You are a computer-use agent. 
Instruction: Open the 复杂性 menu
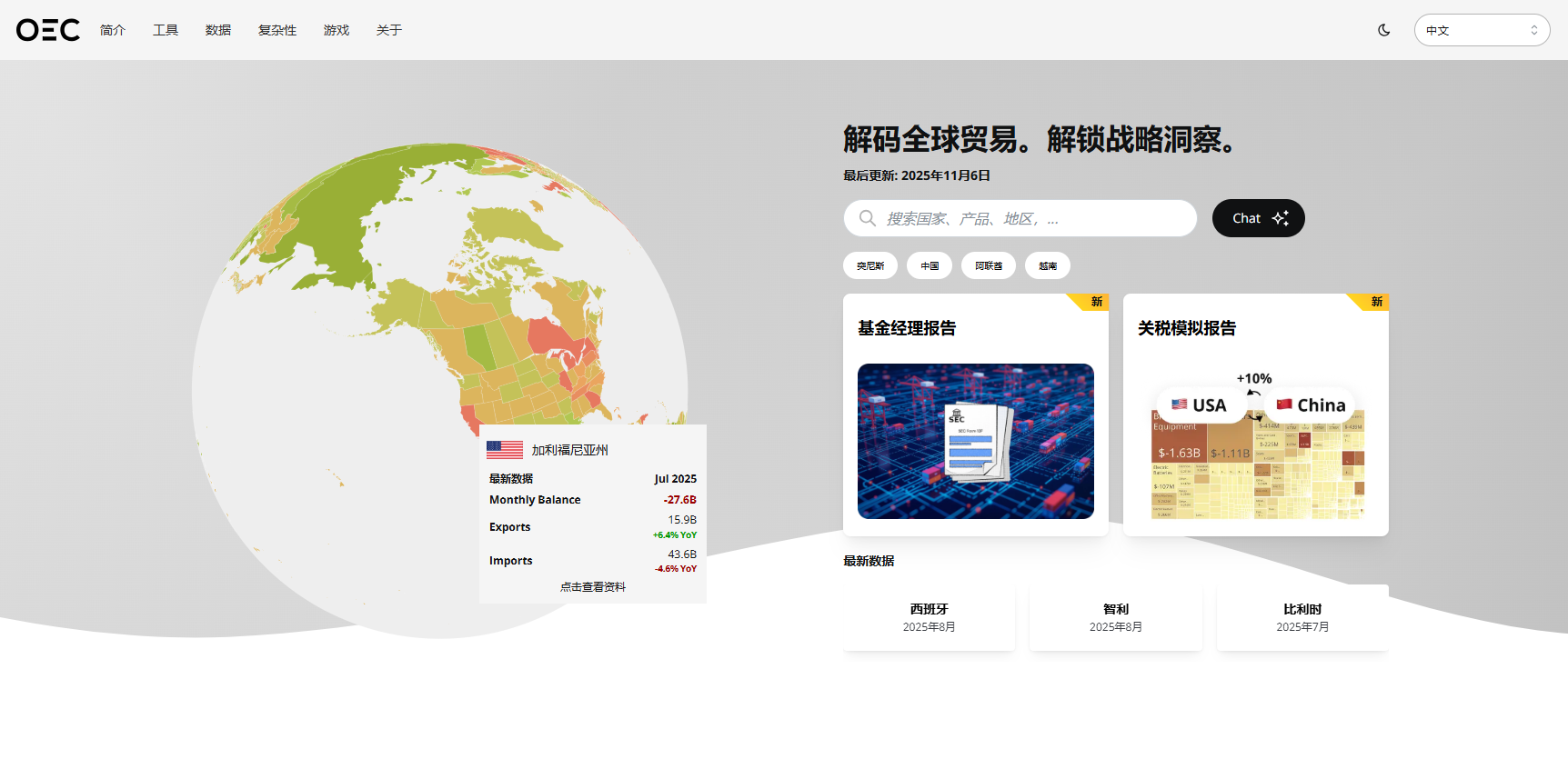click(277, 30)
